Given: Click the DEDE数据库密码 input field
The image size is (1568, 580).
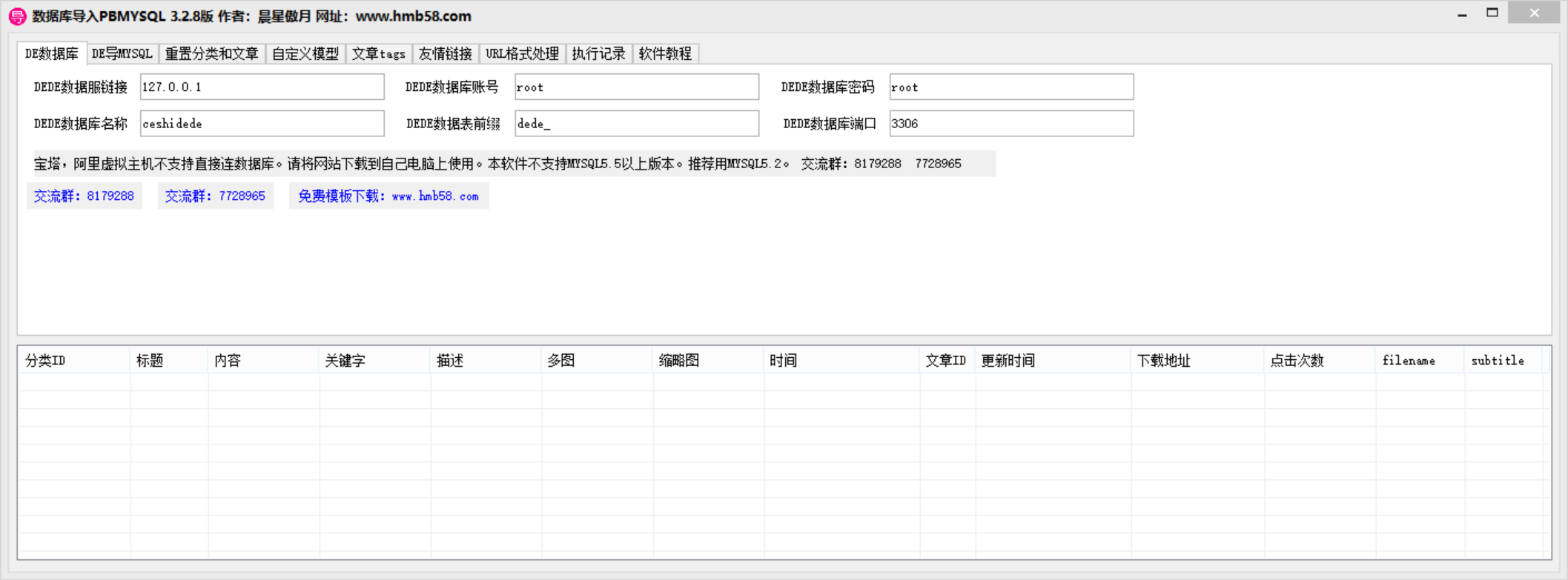Looking at the screenshot, I should point(1012,87).
